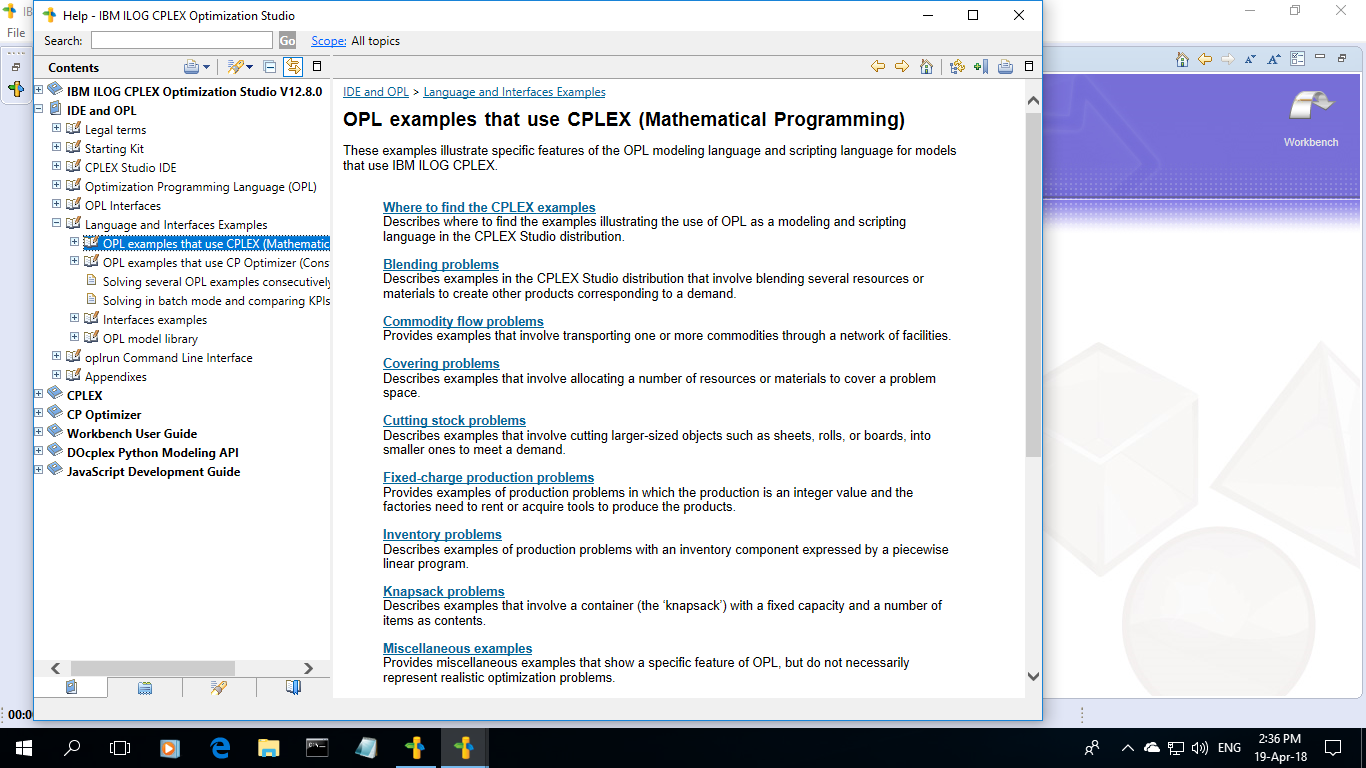Toggle Link with Contents synchronization
The height and width of the screenshot is (768, 1366).
[x=292, y=66]
